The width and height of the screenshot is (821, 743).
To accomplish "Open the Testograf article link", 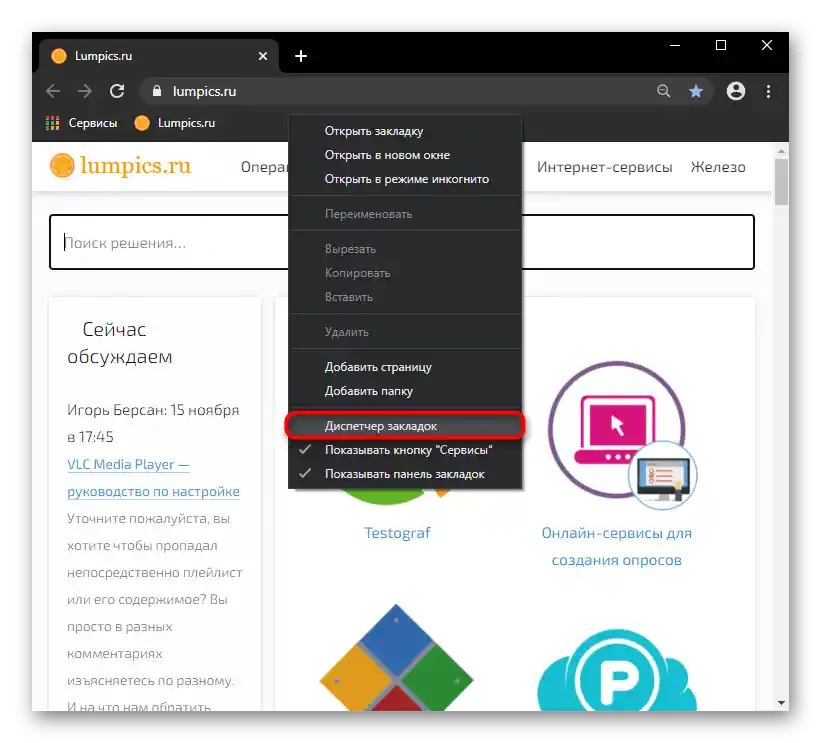I will point(397,533).
